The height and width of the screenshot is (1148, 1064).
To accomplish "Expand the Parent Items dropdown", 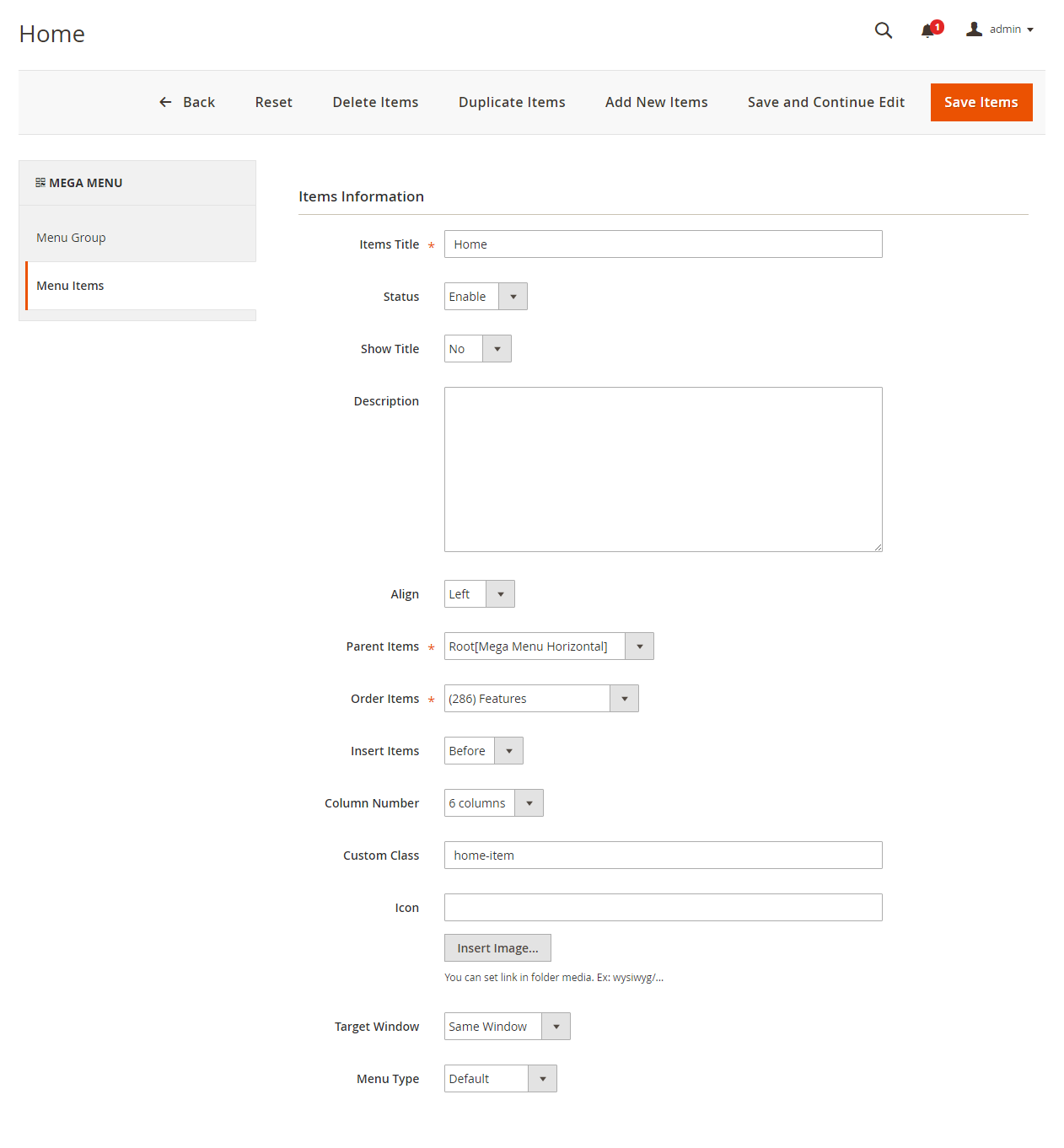I will coord(549,646).
